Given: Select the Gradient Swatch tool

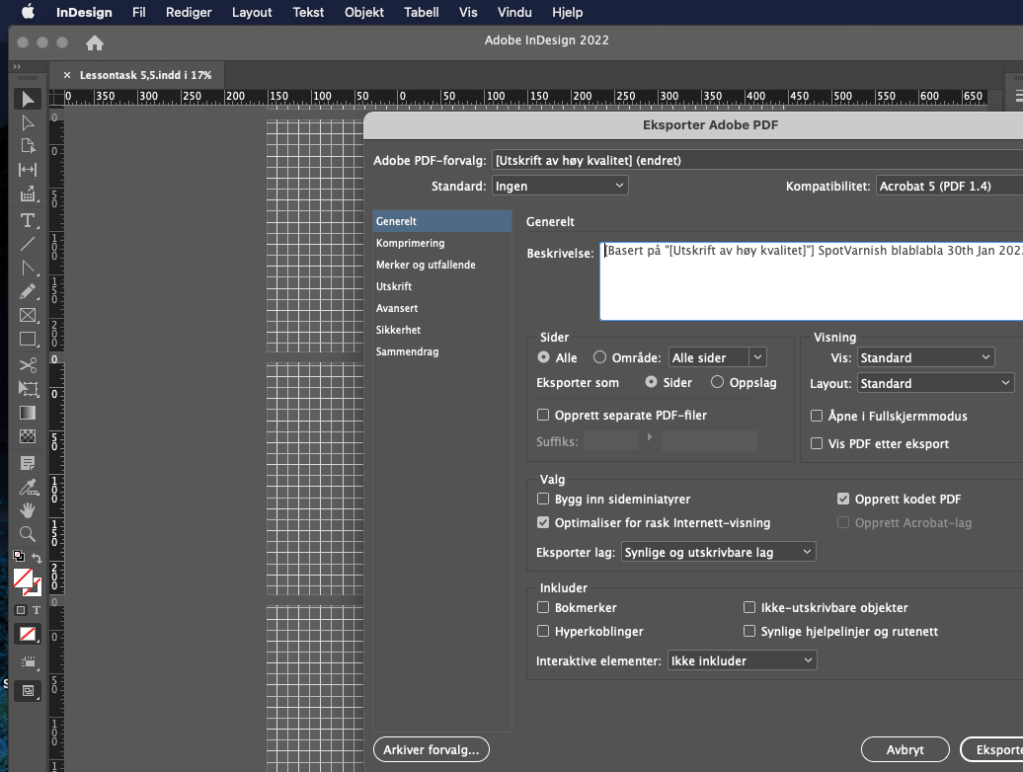Looking at the screenshot, I should [28, 413].
